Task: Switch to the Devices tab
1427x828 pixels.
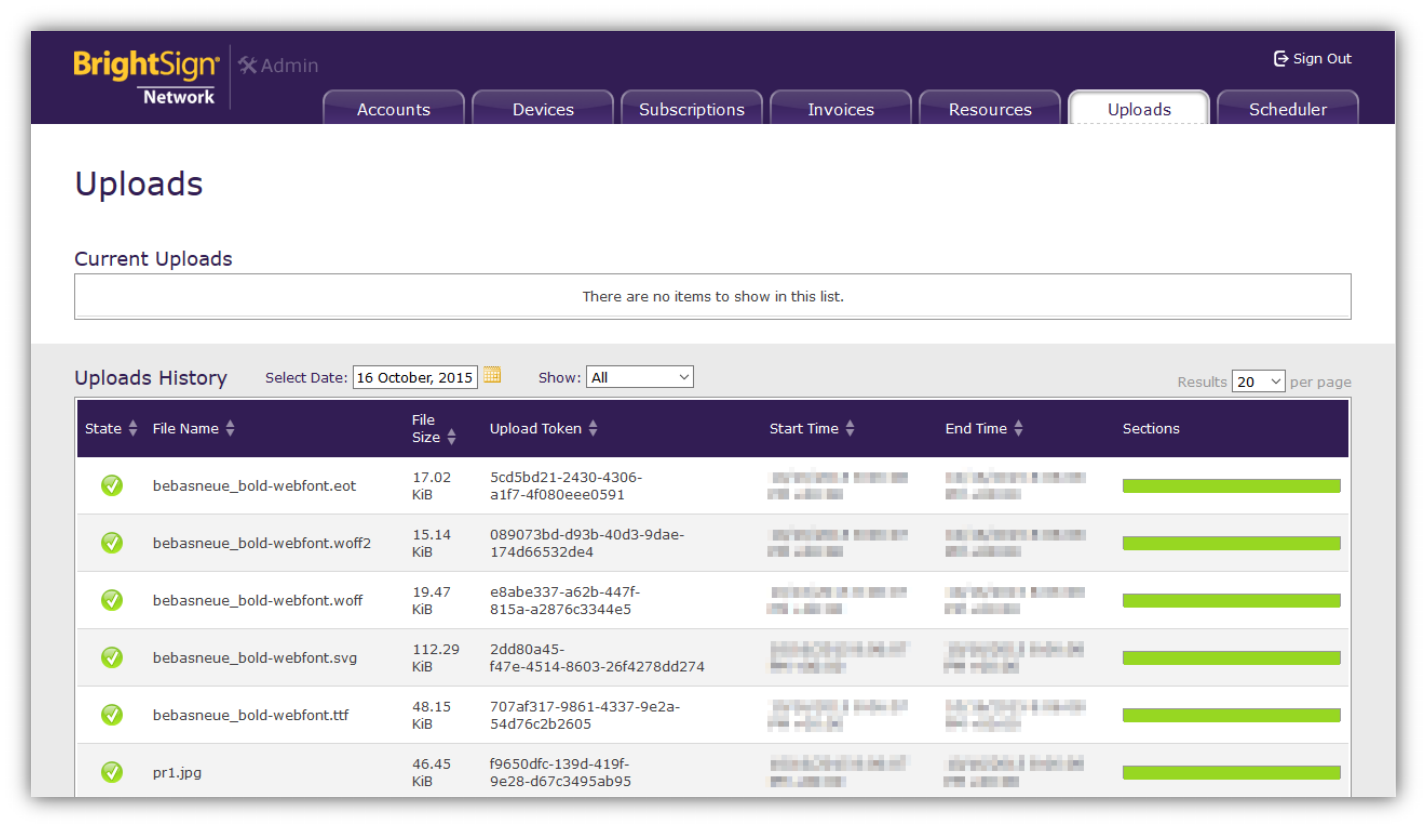Action: (x=543, y=108)
